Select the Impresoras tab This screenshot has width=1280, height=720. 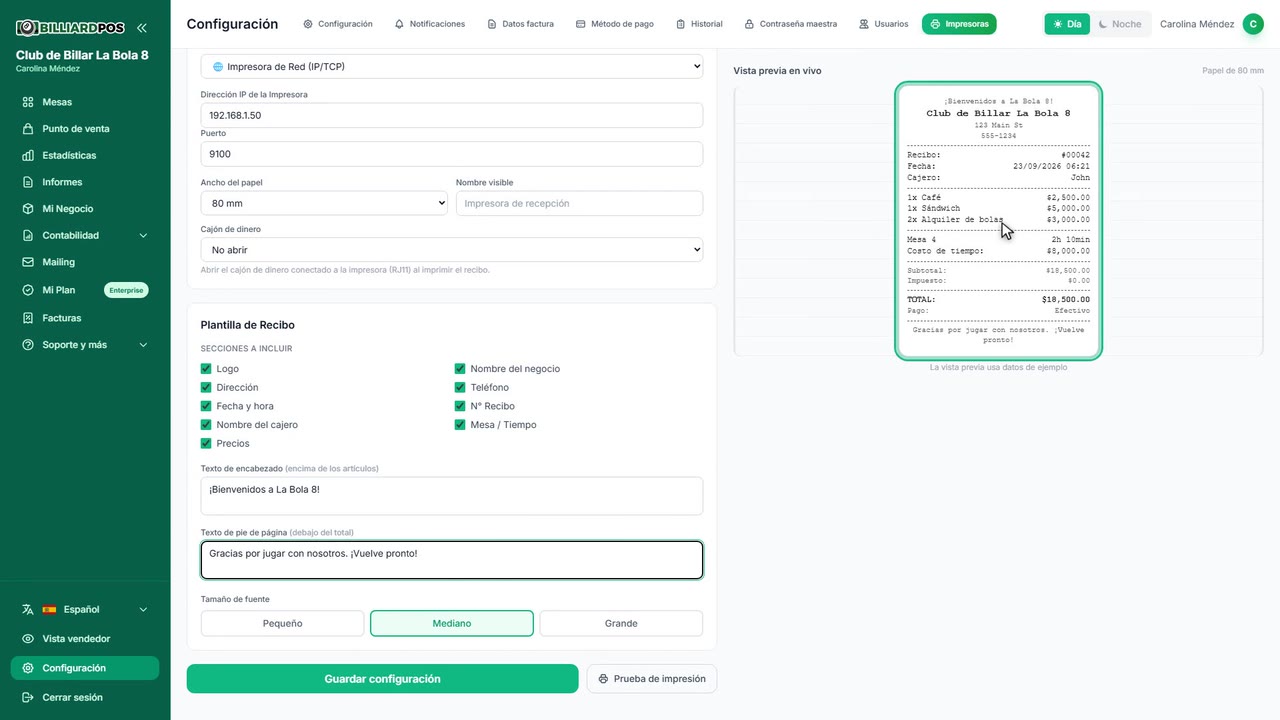959,24
